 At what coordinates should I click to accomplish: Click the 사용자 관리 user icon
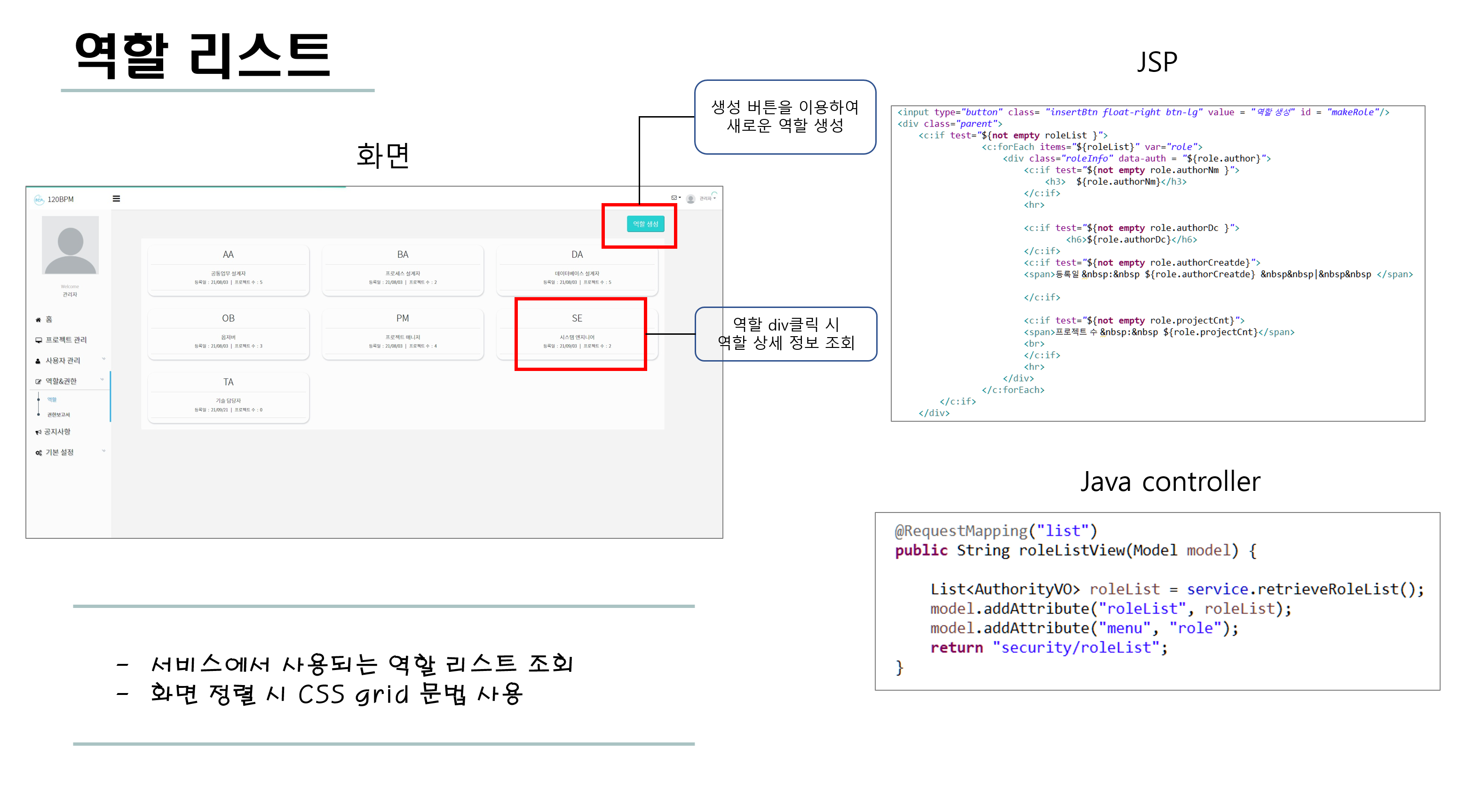coord(38,361)
